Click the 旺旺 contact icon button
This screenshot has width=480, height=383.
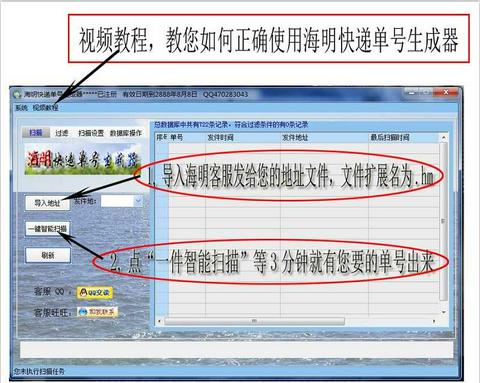[97, 312]
